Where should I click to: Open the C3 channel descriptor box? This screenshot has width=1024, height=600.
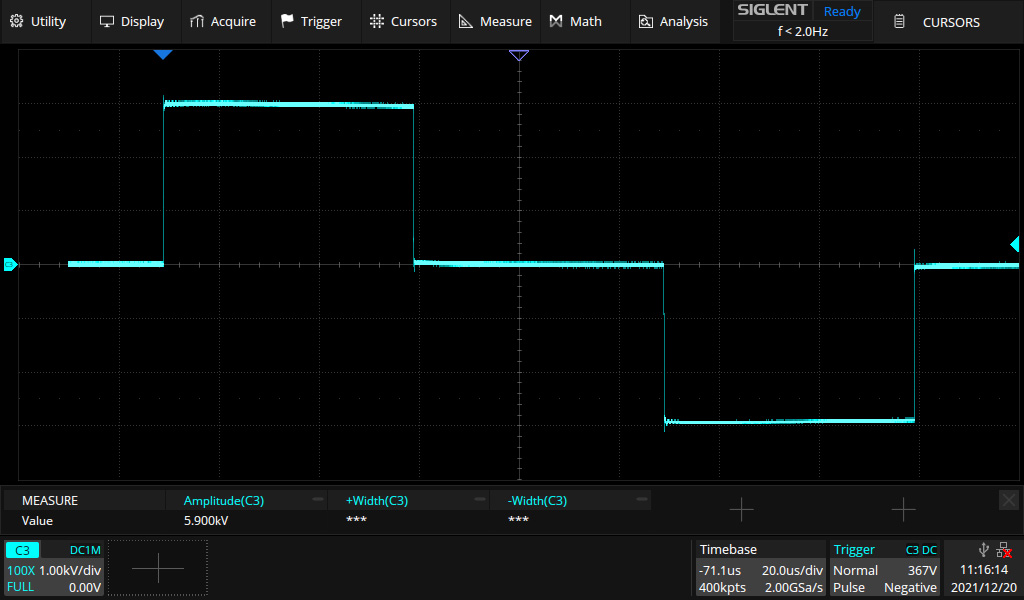(54, 568)
